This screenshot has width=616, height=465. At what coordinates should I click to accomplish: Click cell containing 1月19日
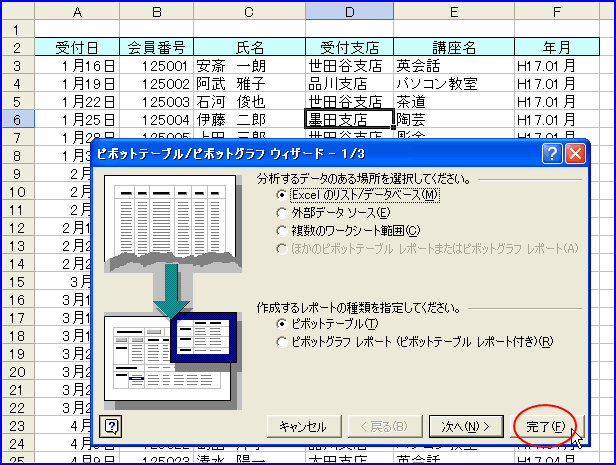coord(77,84)
